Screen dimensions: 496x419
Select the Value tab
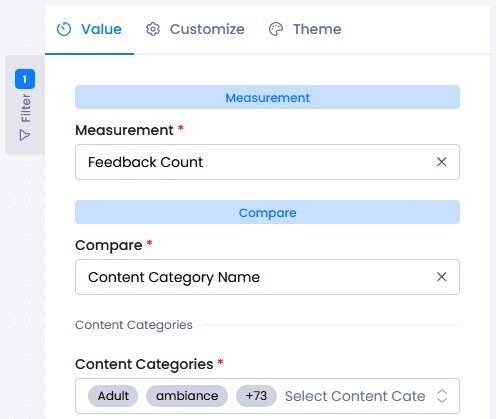pyautogui.click(x=89, y=29)
